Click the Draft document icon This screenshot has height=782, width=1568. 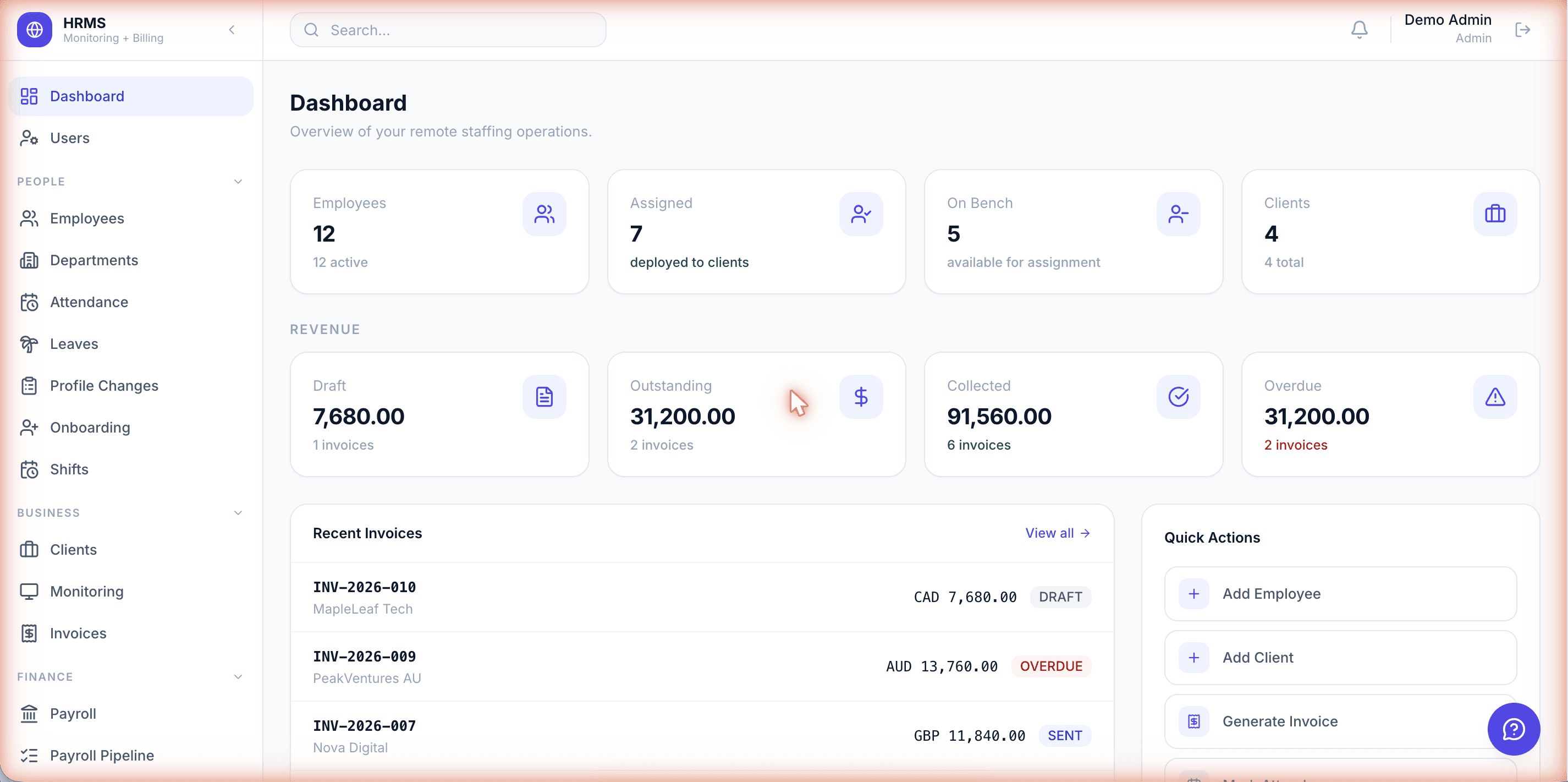544,396
